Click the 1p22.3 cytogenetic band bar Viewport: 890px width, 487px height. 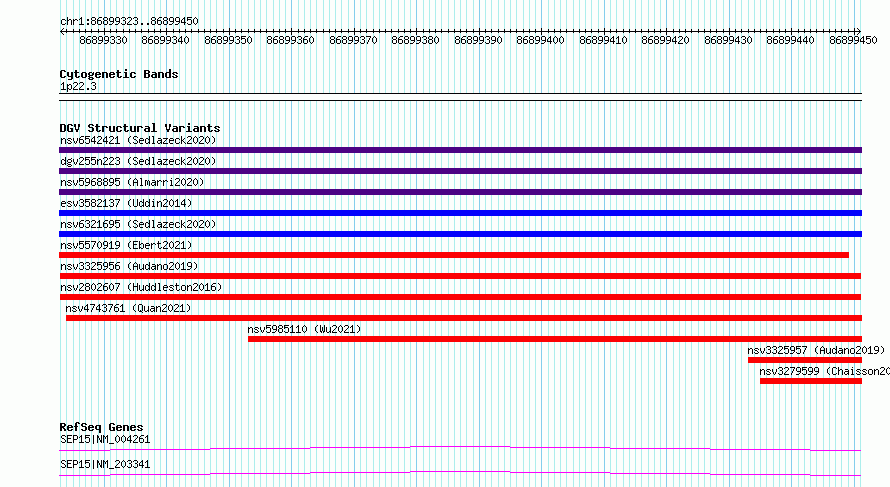[460, 97]
